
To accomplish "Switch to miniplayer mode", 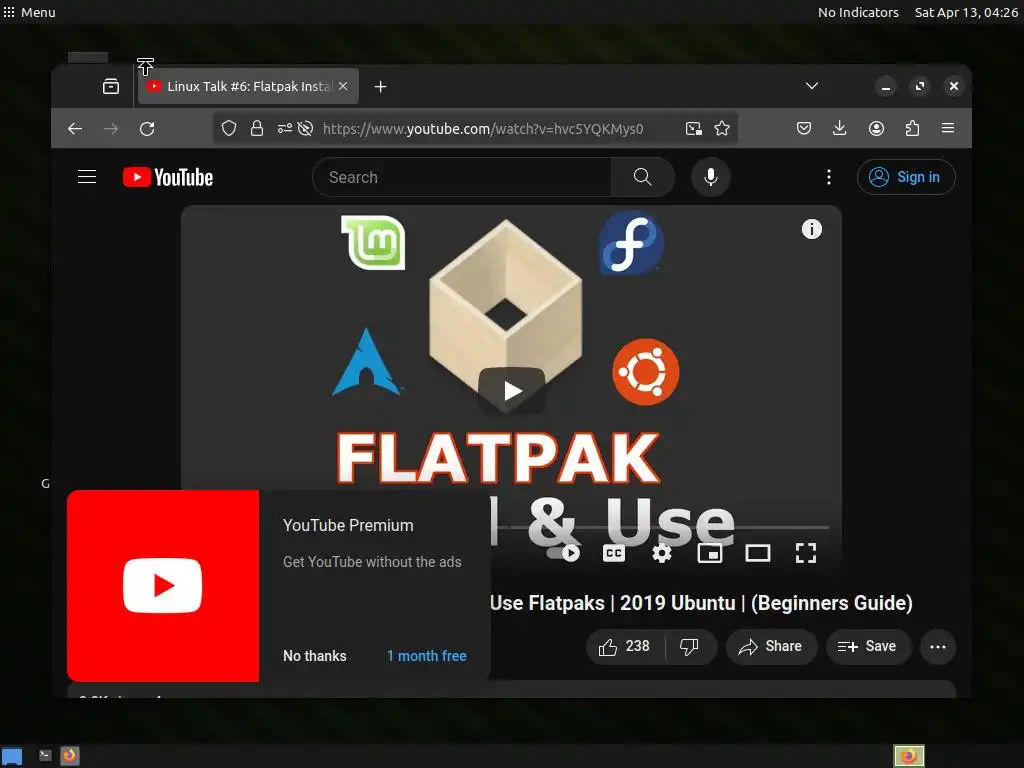I will click(710, 553).
